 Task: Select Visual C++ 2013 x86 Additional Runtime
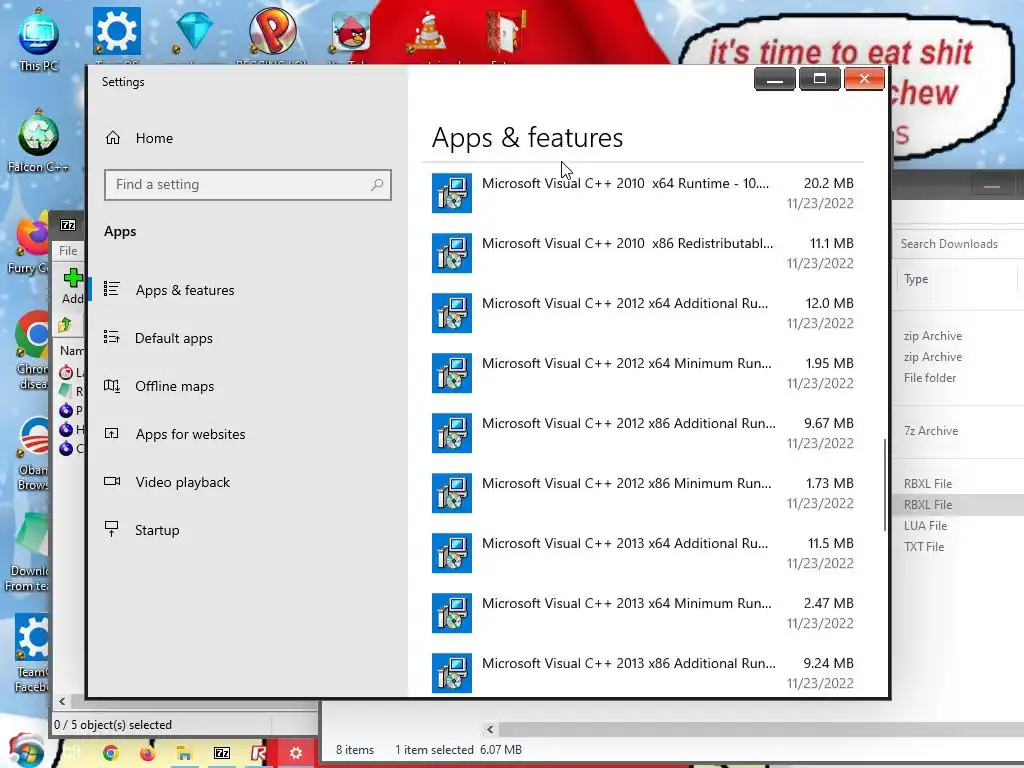click(x=643, y=673)
